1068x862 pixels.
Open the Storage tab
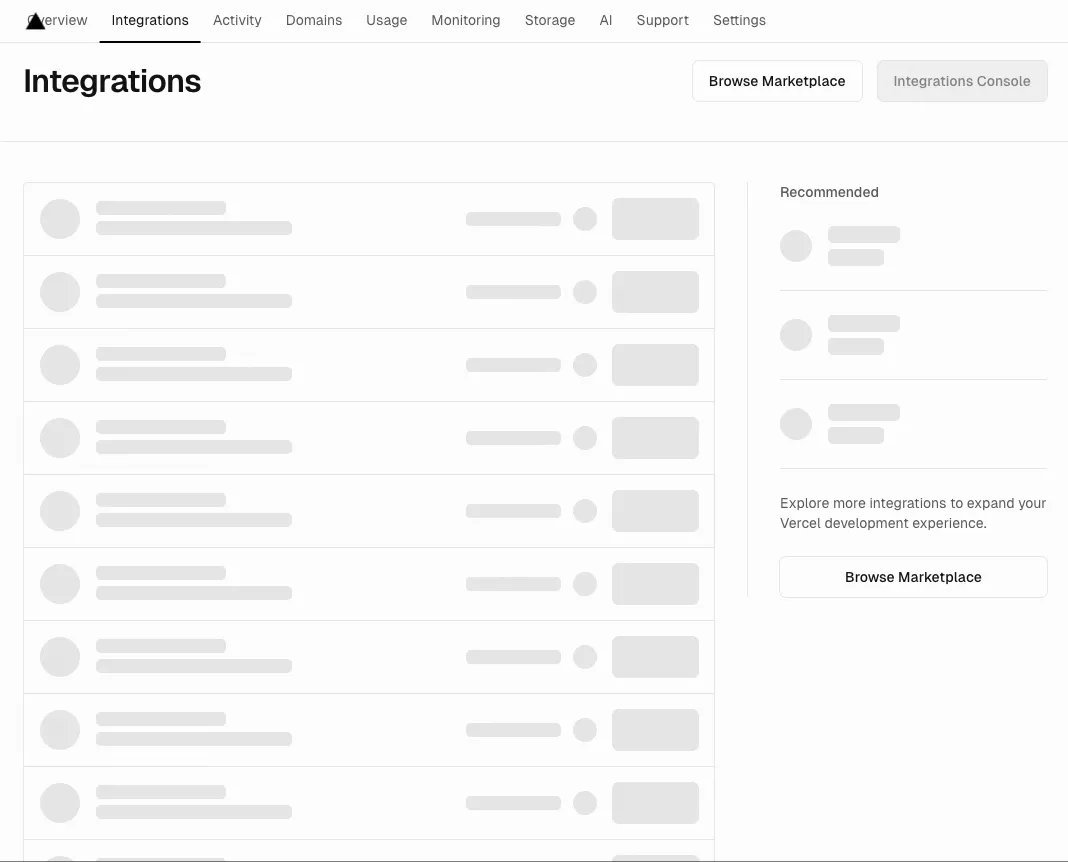tap(550, 20)
